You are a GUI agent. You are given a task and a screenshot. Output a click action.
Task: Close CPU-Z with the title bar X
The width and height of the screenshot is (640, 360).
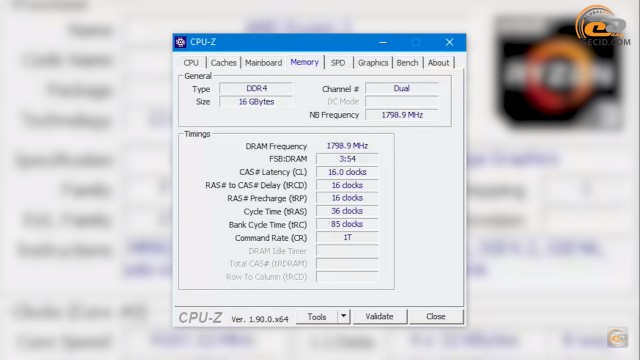449,42
